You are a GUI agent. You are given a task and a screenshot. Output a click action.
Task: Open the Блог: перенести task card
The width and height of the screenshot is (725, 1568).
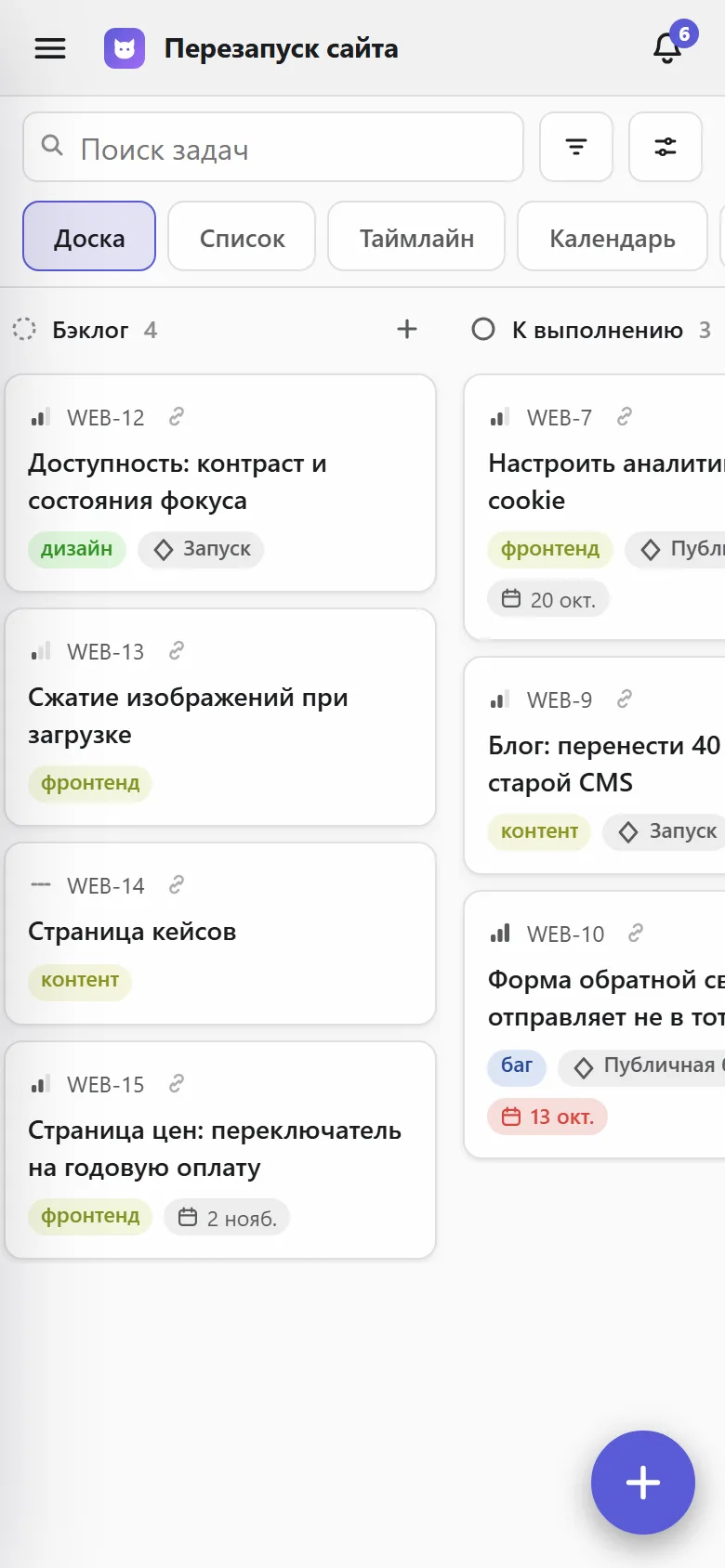coord(595,765)
